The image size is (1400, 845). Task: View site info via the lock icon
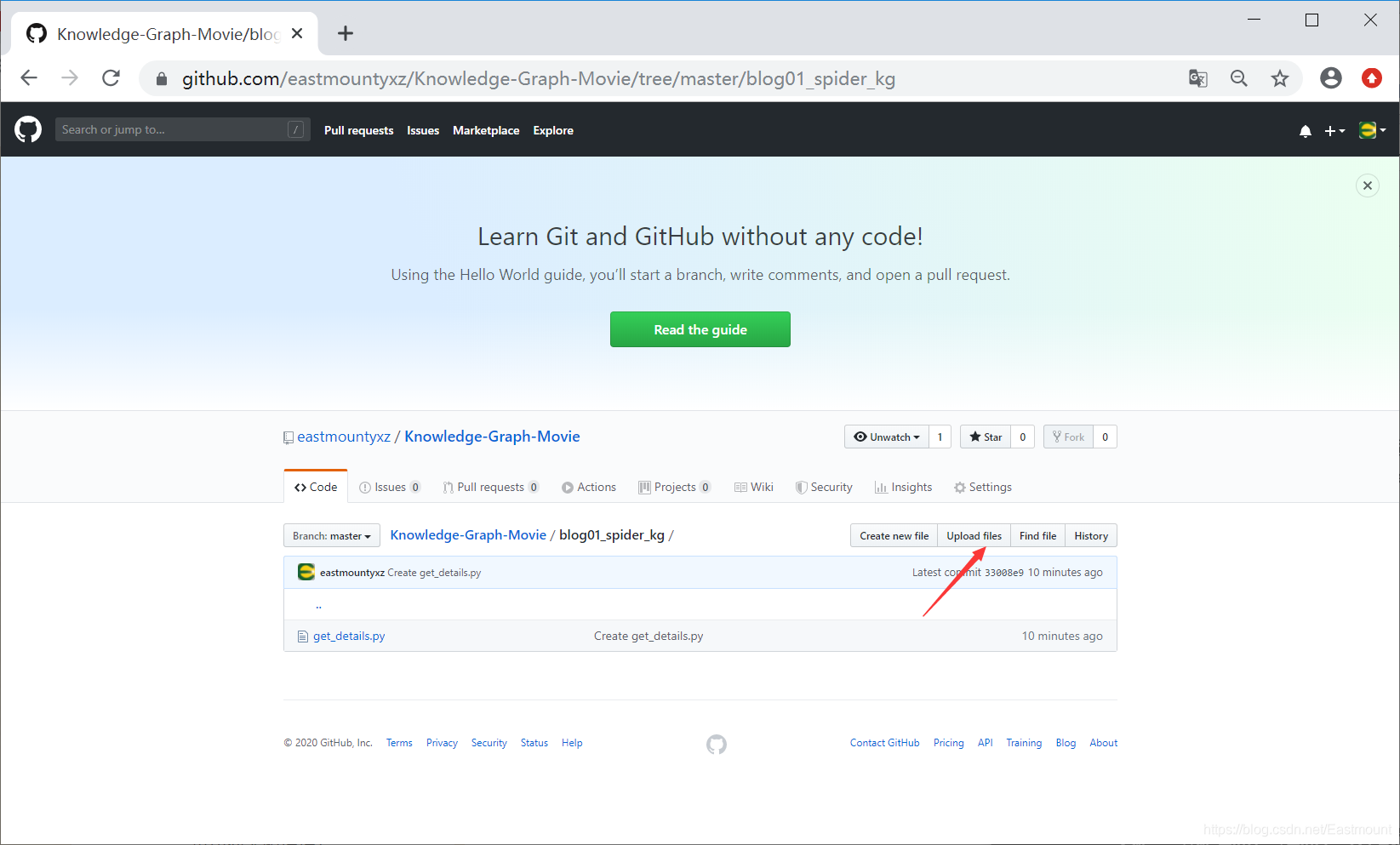pyautogui.click(x=162, y=79)
